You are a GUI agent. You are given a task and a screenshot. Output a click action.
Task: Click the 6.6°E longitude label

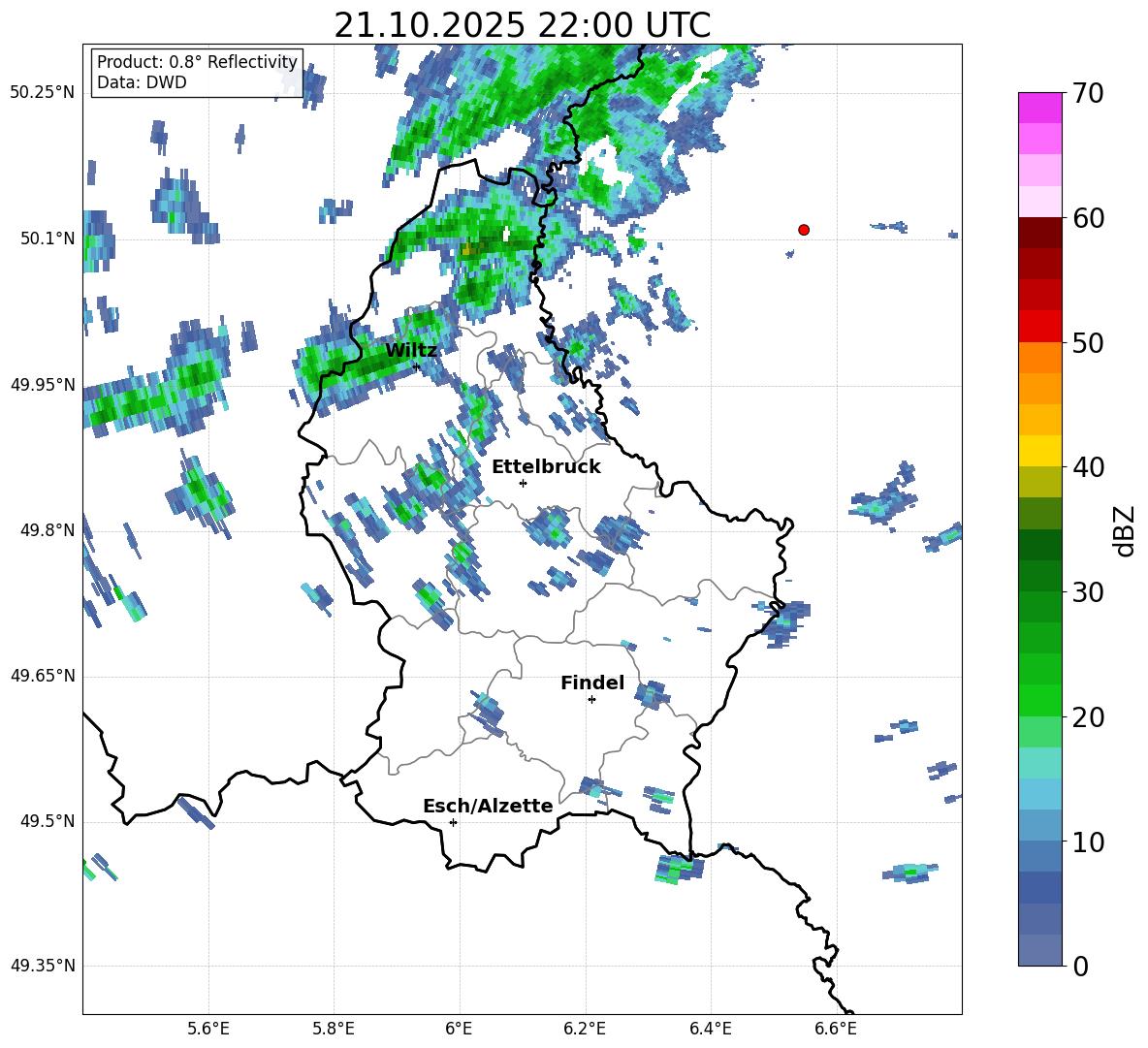coord(836,1029)
